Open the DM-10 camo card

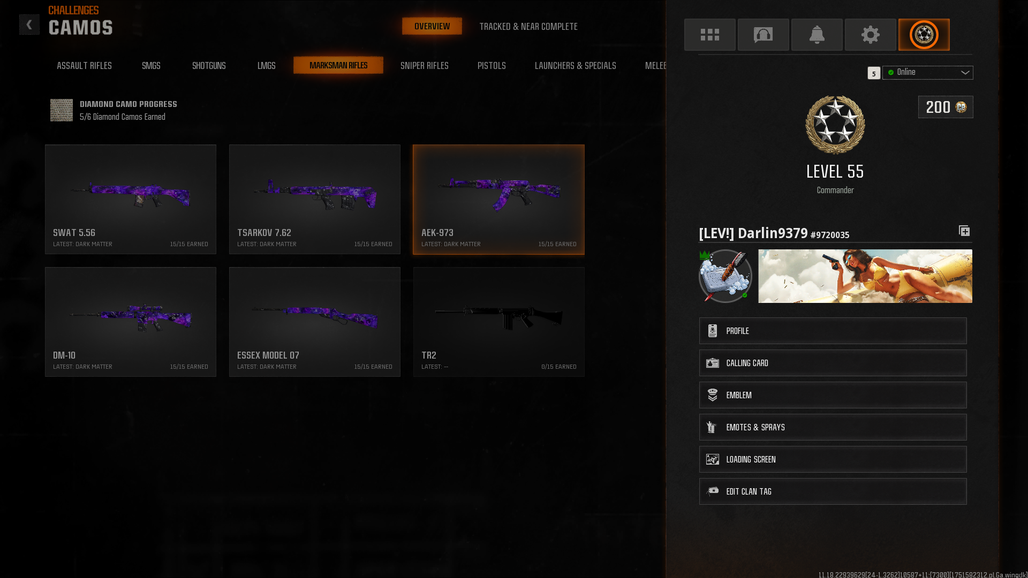click(130, 322)
